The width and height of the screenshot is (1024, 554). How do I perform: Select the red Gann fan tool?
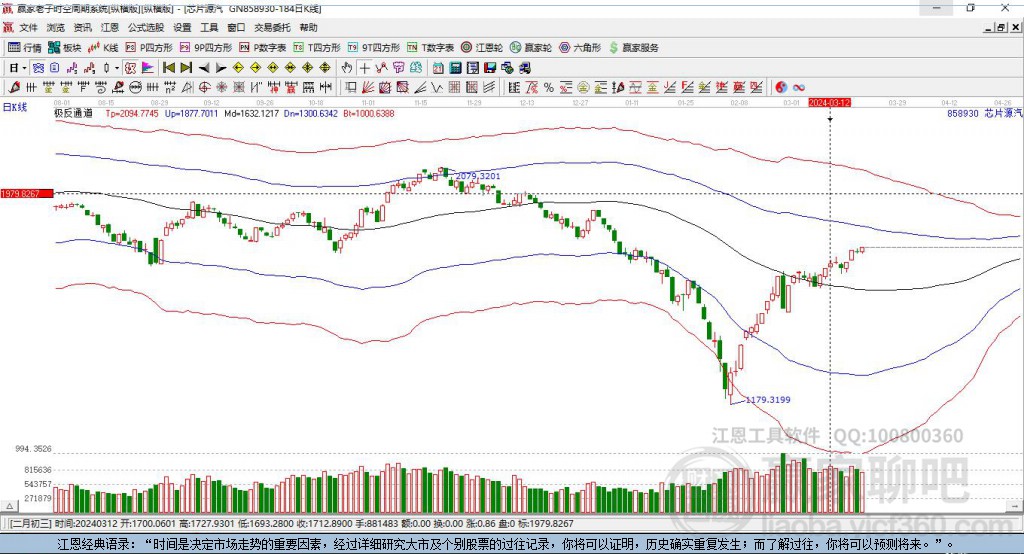pos(369,87)
